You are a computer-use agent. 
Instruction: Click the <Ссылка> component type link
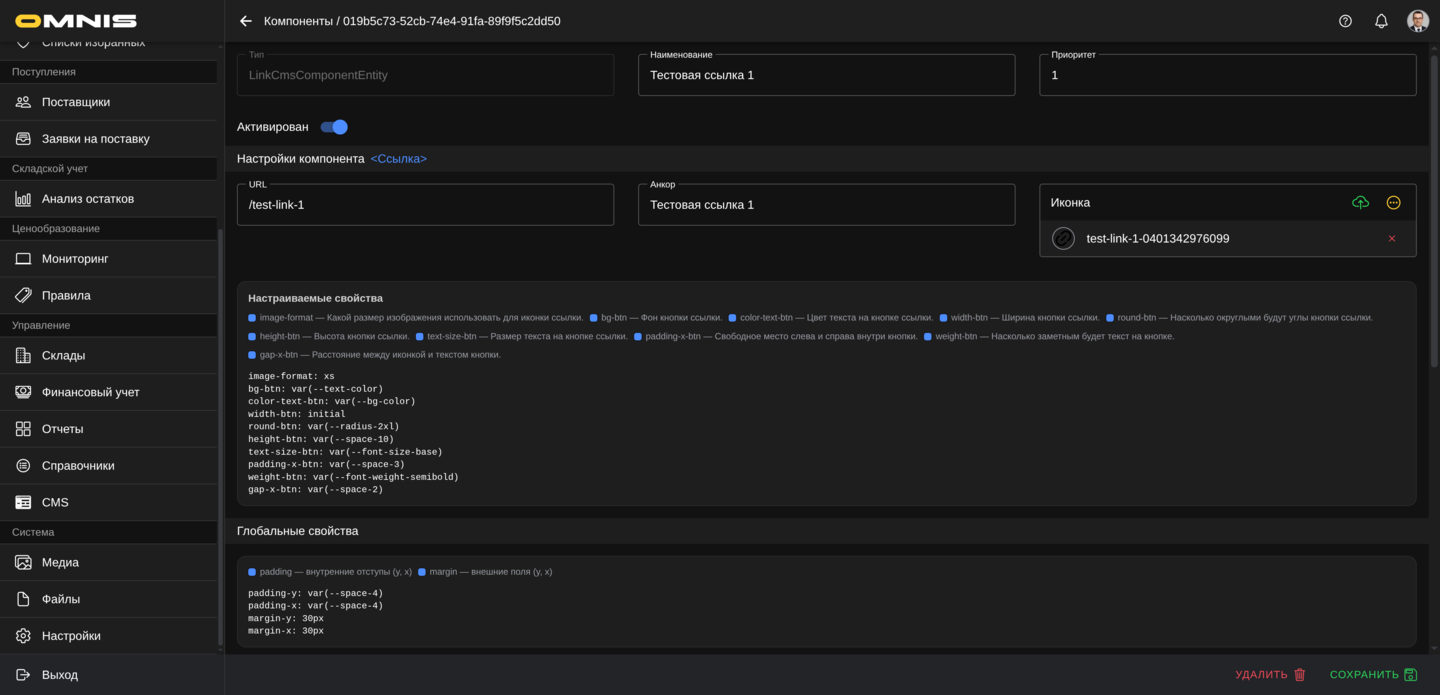398,159
